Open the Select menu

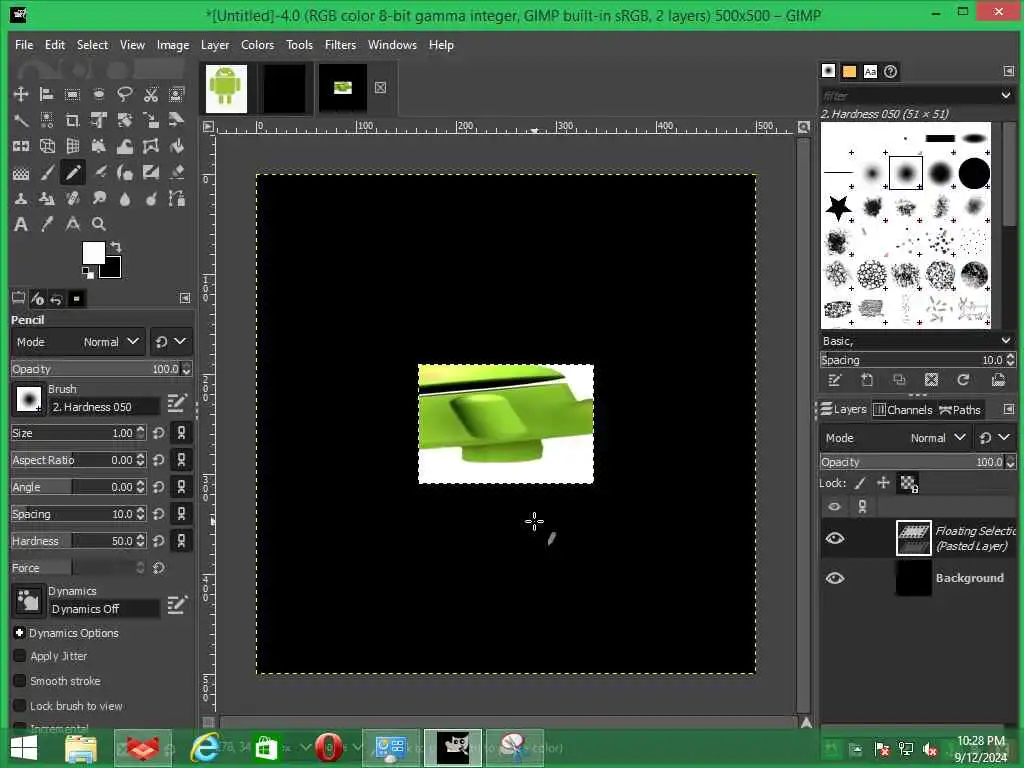(92, 44)
